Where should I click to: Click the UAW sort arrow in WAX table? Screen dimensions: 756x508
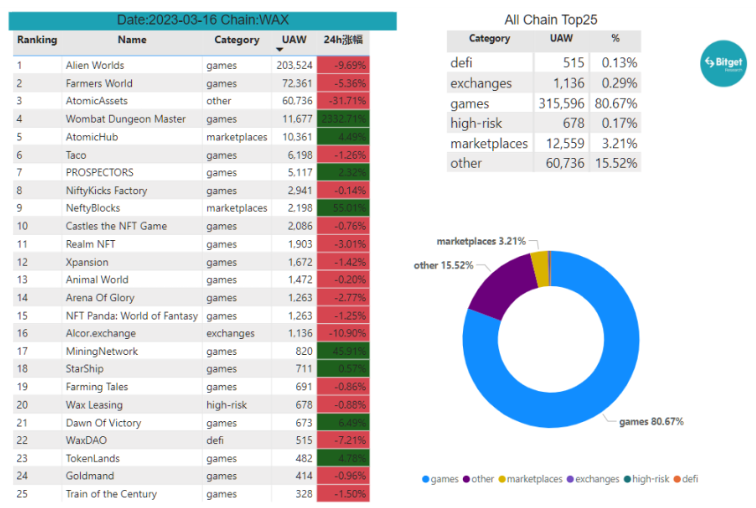click(x=280, y=50)
